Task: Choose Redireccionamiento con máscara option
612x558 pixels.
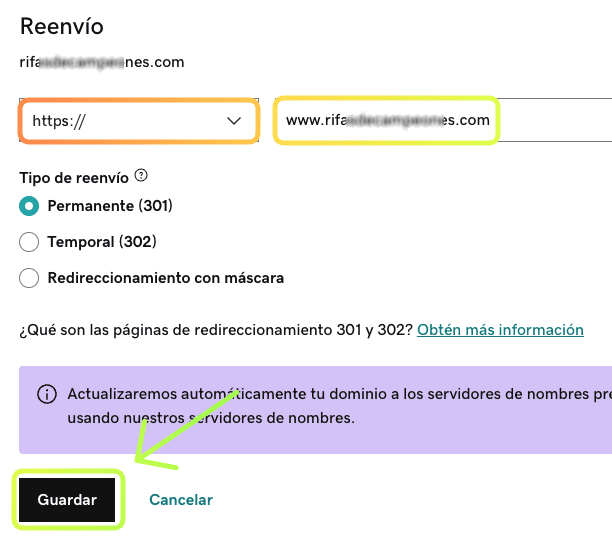Action: pyautogui.click(x=29, y=278)
